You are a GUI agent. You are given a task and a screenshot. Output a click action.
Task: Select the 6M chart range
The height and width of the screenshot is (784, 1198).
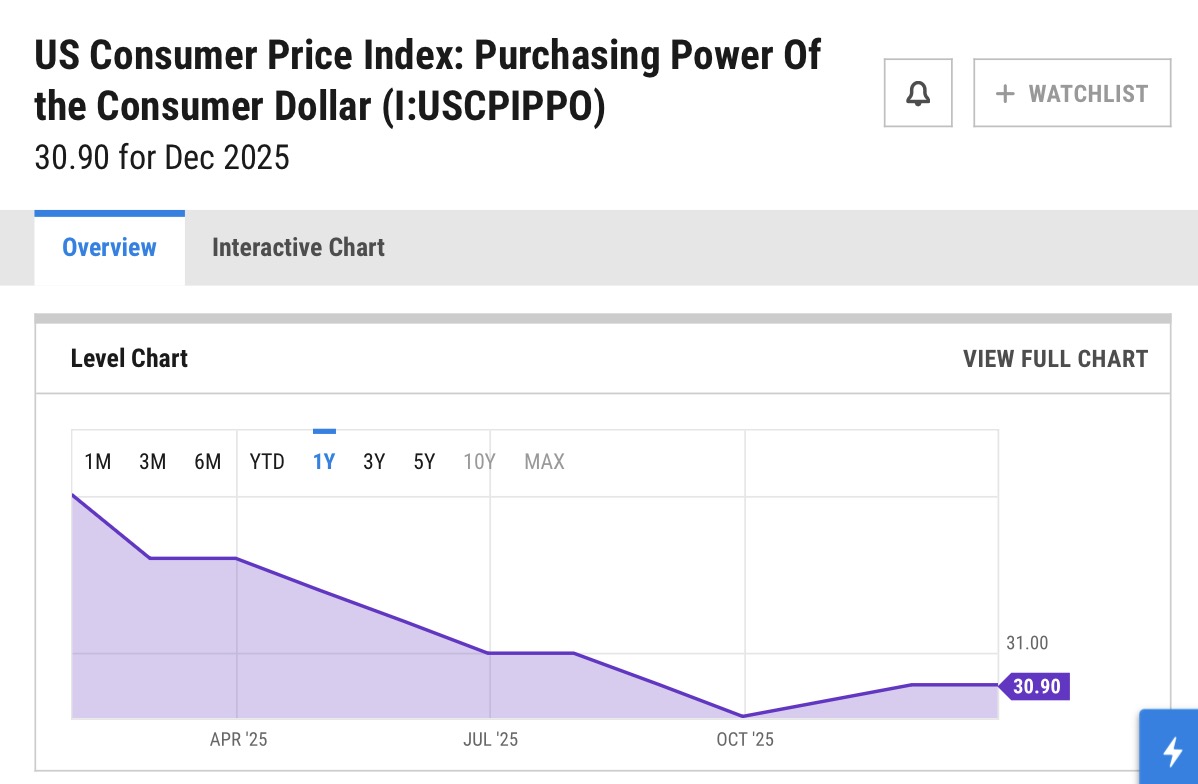pyautogui.click(x=208, y=462)
